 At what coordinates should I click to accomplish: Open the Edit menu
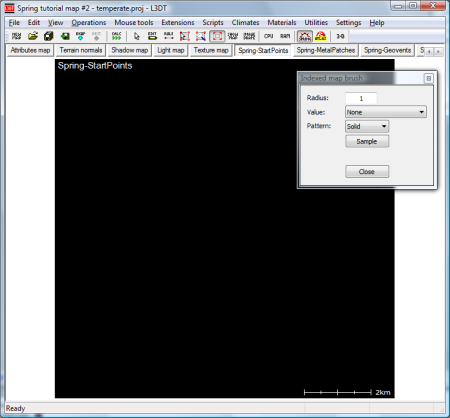[x=34, y=23]
